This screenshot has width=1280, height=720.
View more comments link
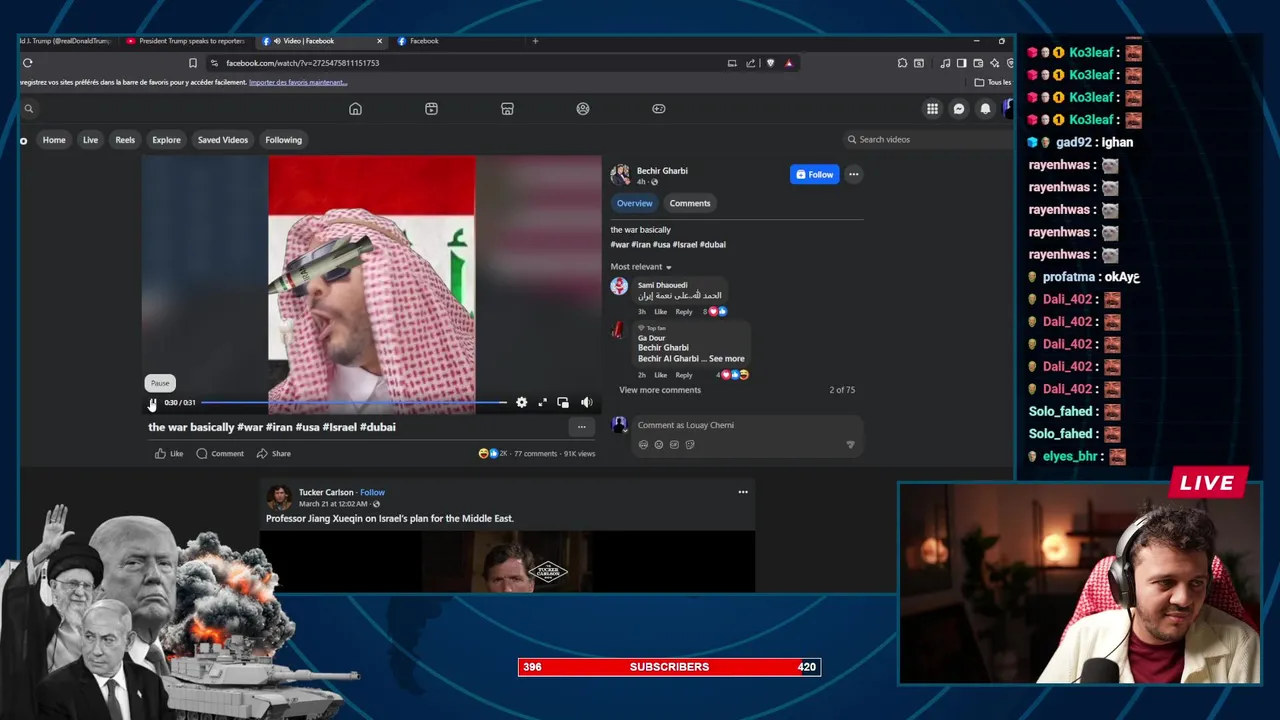(x=660, y=390)
